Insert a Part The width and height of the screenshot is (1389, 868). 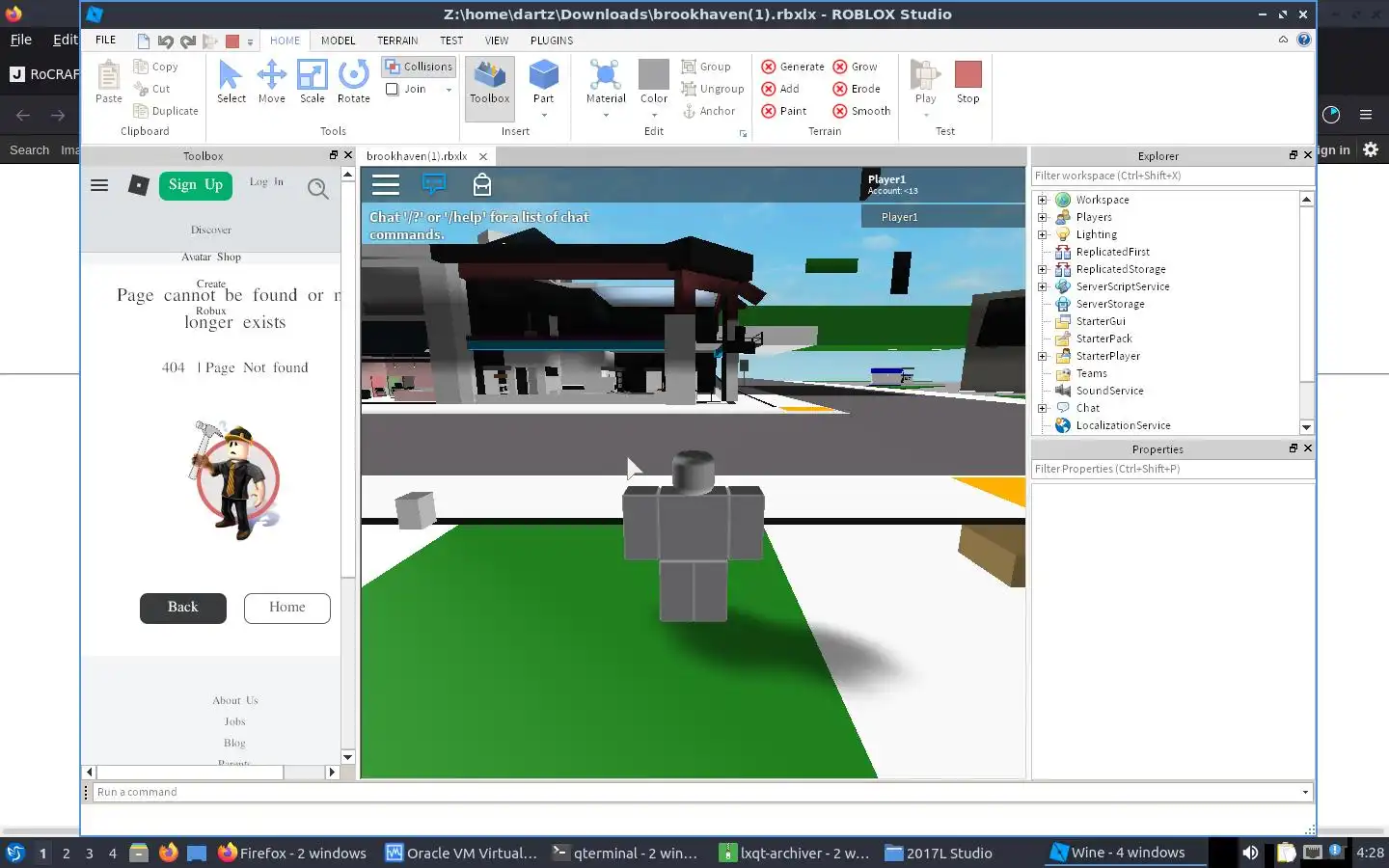point(544,81)
